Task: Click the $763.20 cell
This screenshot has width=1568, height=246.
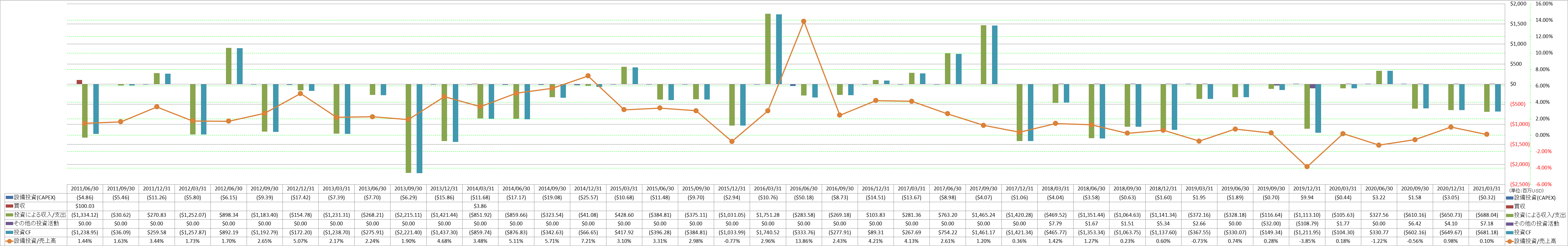Action: tap(948, 215)
